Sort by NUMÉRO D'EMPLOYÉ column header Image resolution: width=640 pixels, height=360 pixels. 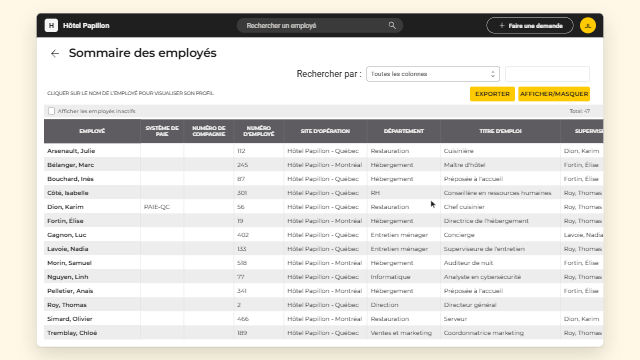(x=259, y=131)
